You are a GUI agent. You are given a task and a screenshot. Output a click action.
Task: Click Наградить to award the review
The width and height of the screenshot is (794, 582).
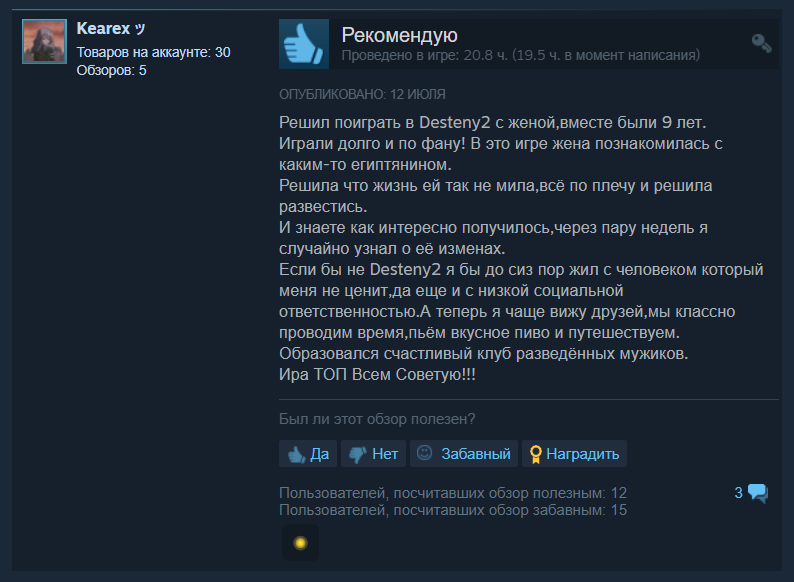coord(574,453)
